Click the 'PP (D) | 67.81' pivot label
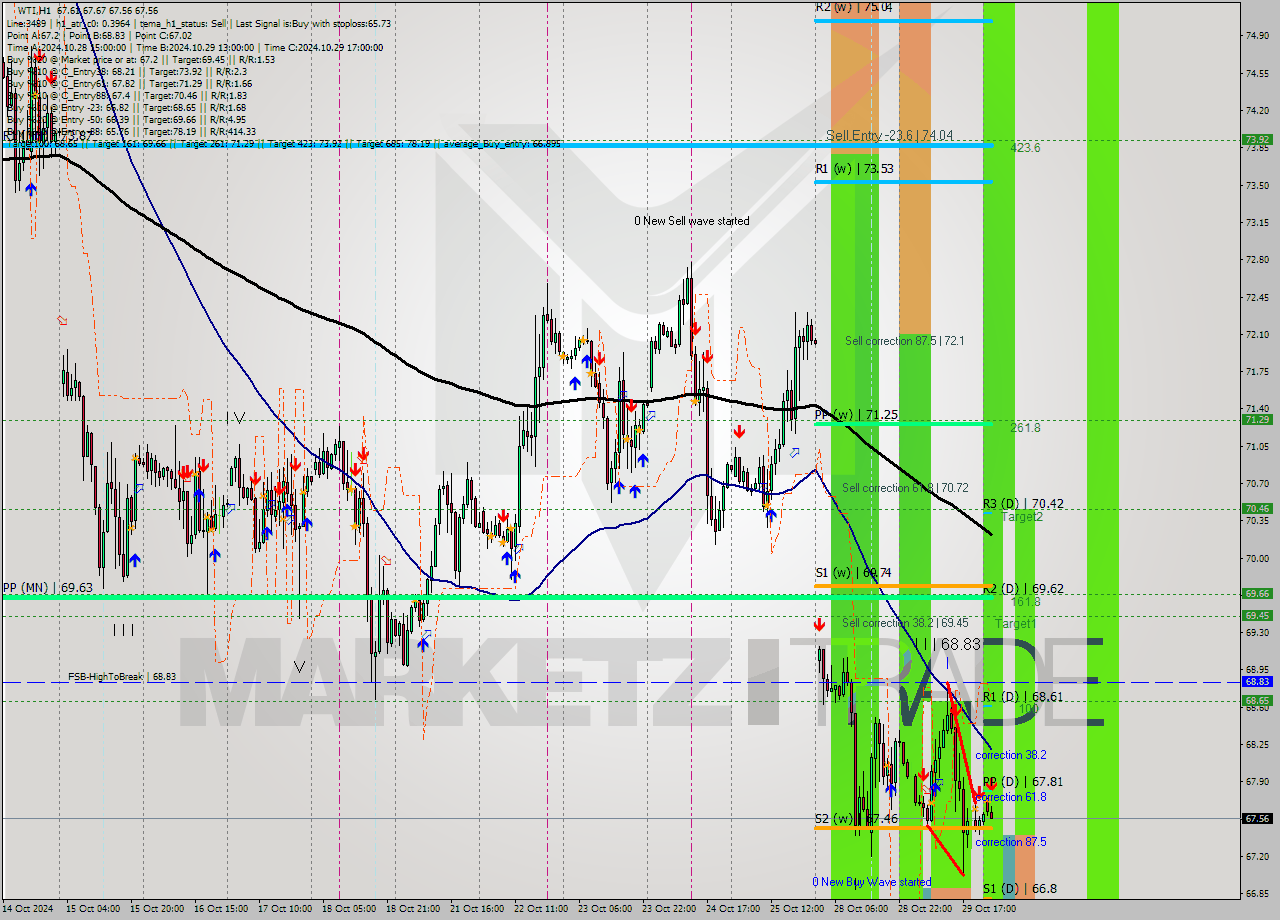Viewport: 1280px width, 920px height. [x=1022, y=782]
